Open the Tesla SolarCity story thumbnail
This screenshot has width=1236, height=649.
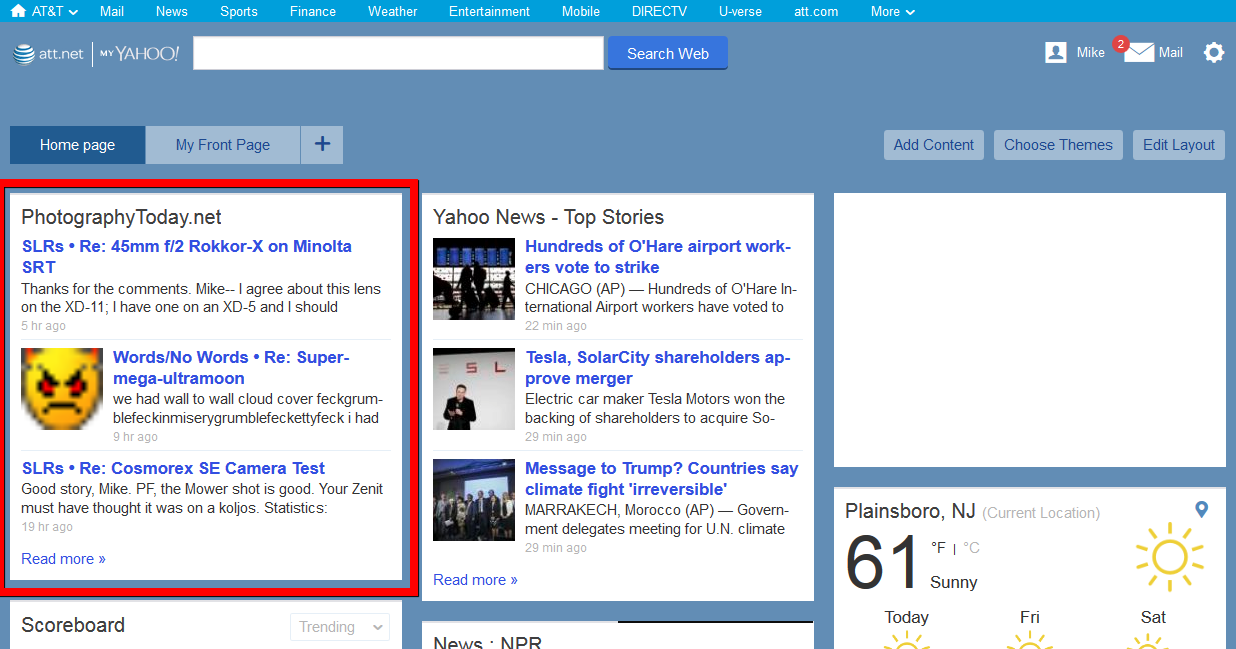[474, 389]
